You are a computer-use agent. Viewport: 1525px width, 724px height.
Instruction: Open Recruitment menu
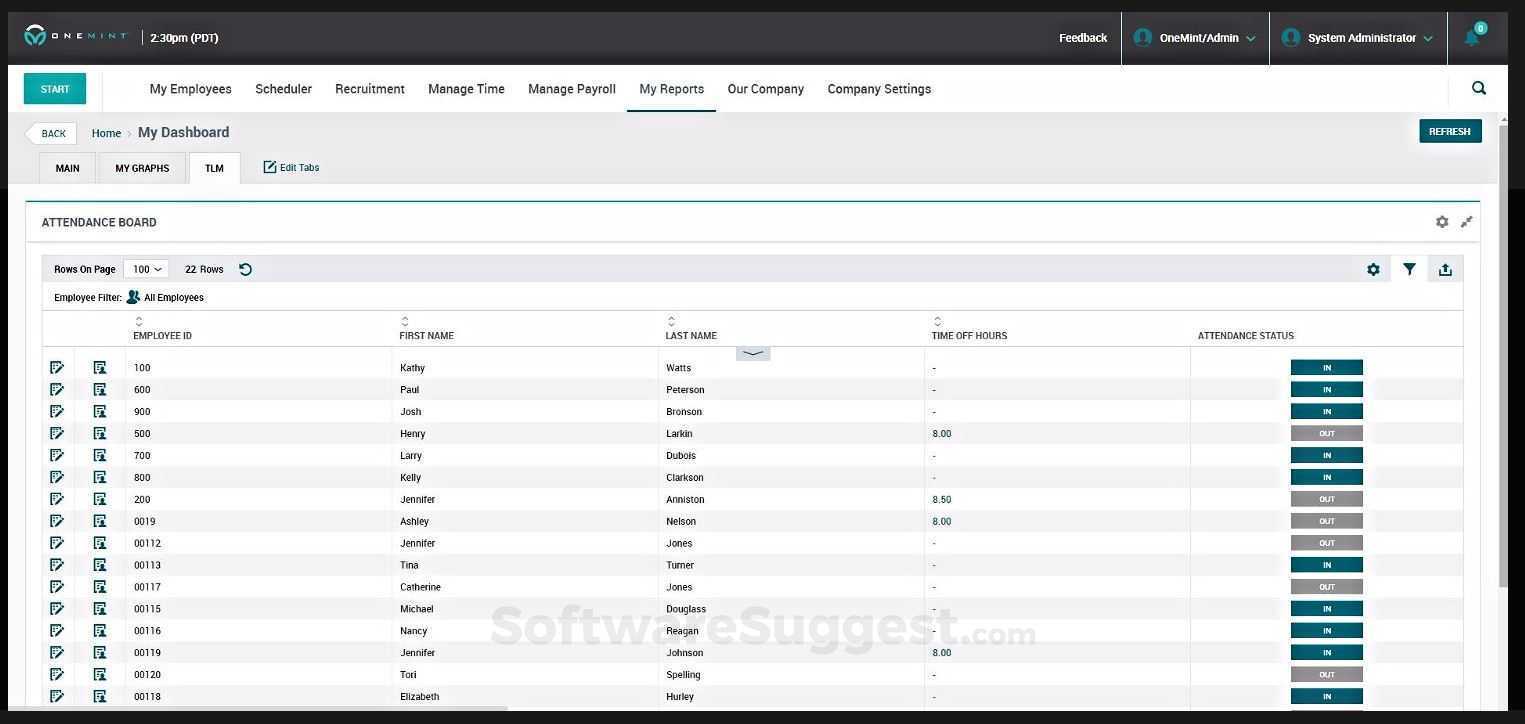click(370, 89)
